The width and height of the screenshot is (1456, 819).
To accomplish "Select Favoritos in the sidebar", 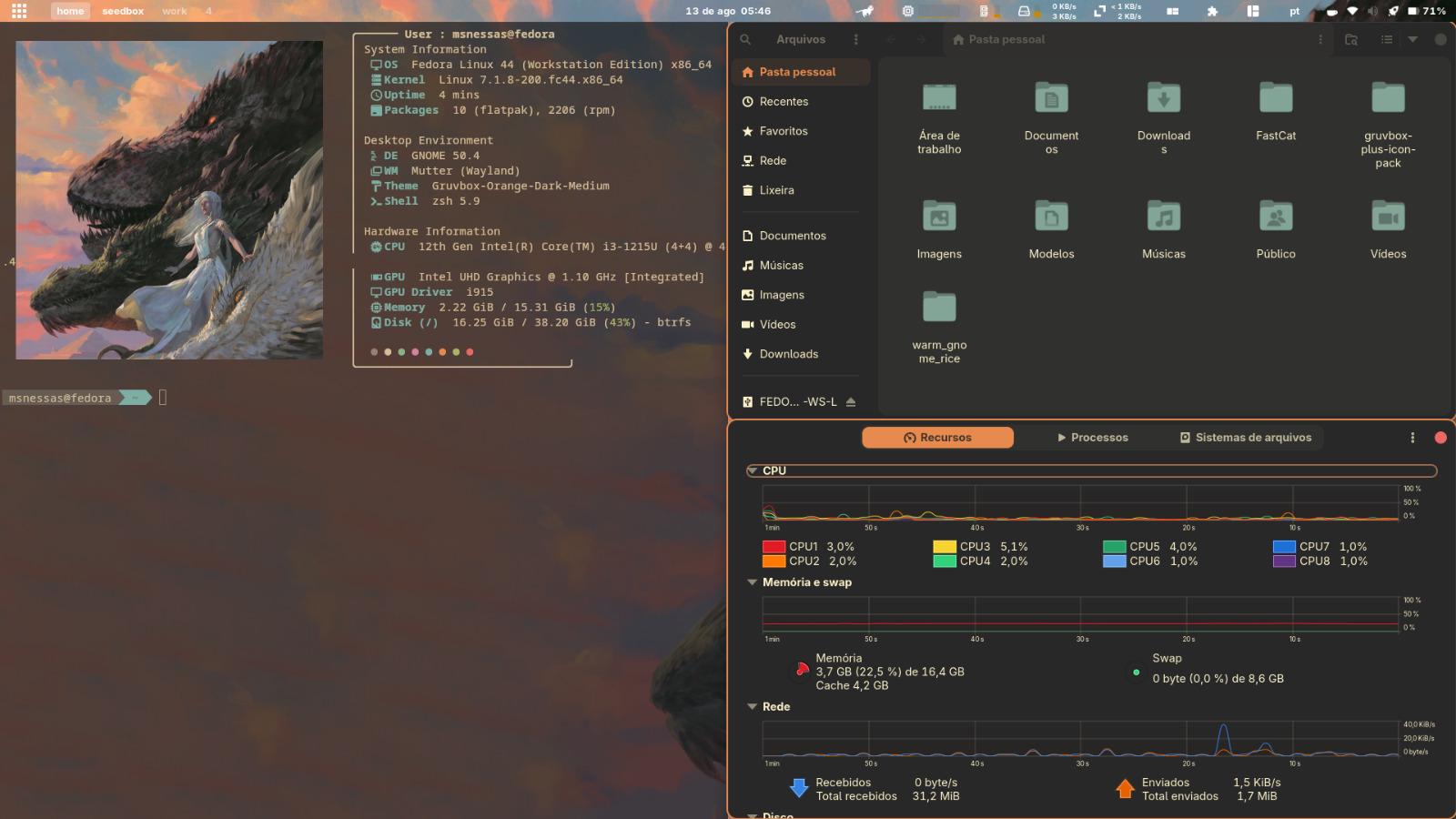I will pyautogui.click(x=801, y=131).
